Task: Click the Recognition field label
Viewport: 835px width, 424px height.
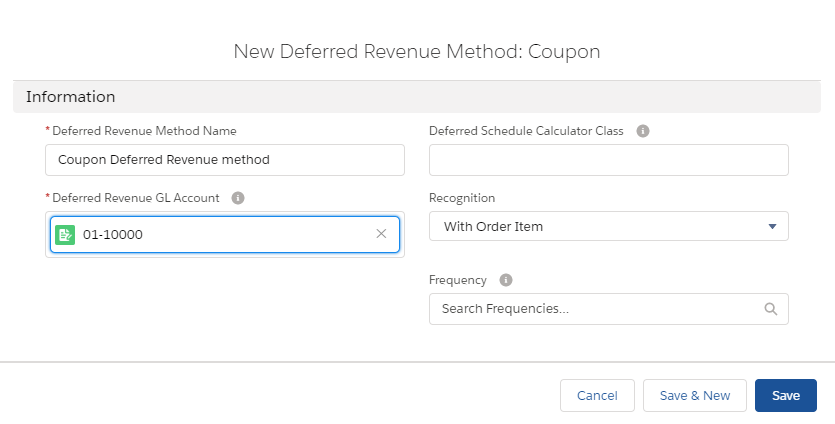Action: [462, 198]
